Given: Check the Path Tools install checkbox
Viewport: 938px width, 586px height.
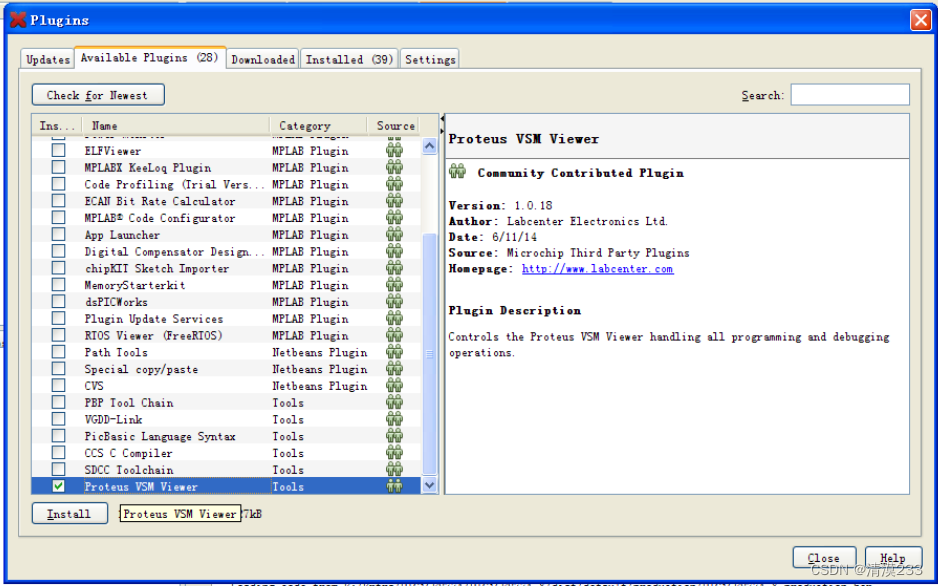Looking at the screenshot, I should click(58, 352).
